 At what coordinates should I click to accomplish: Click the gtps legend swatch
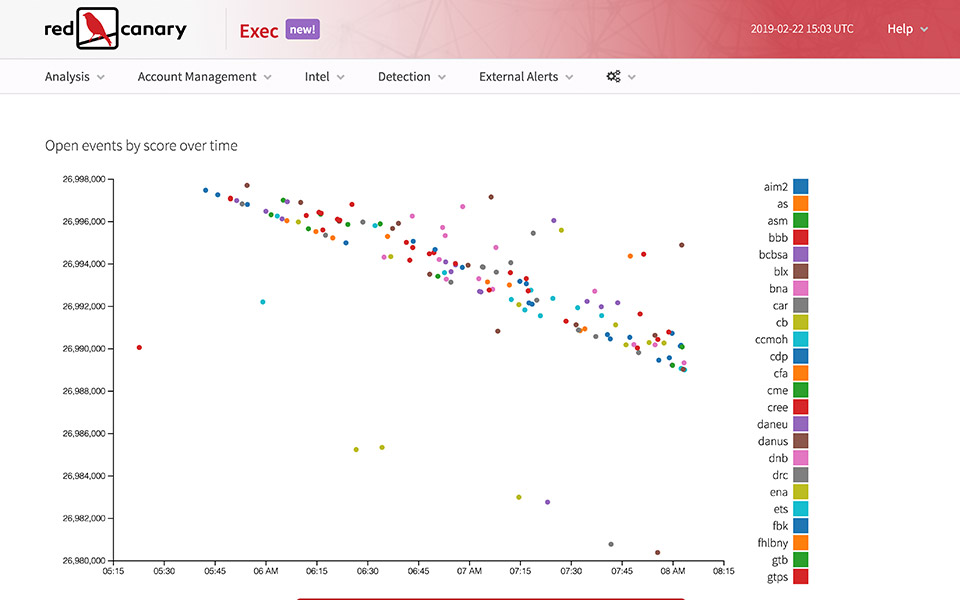801,577
